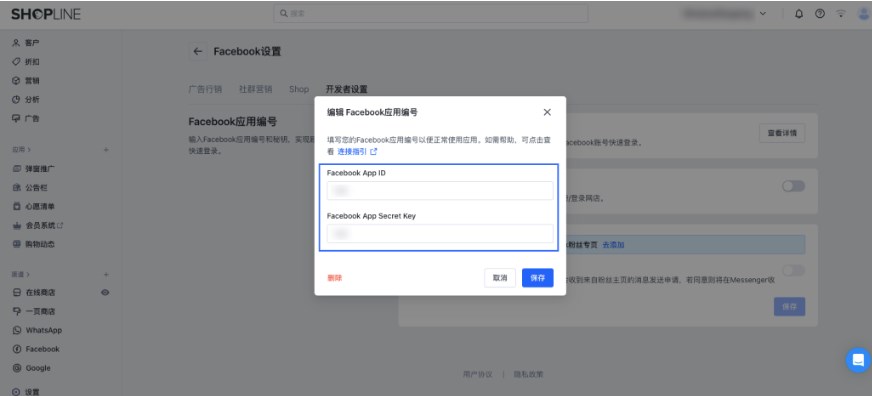Click the 取消 cancel button

[500, 278]
